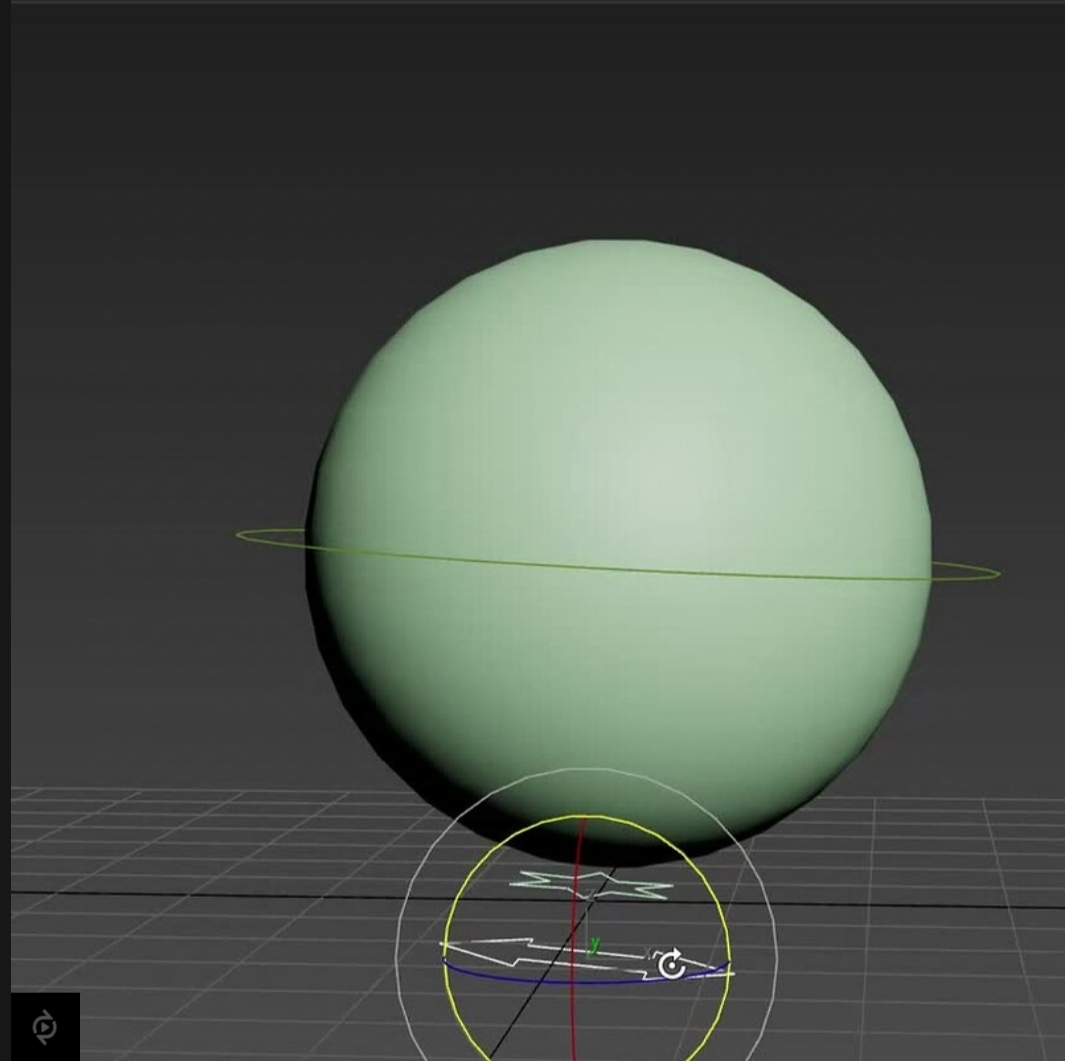Click the green y axis label
Image resolution: width=1065 pixels, height=1061 pixels.
point(595,944)
